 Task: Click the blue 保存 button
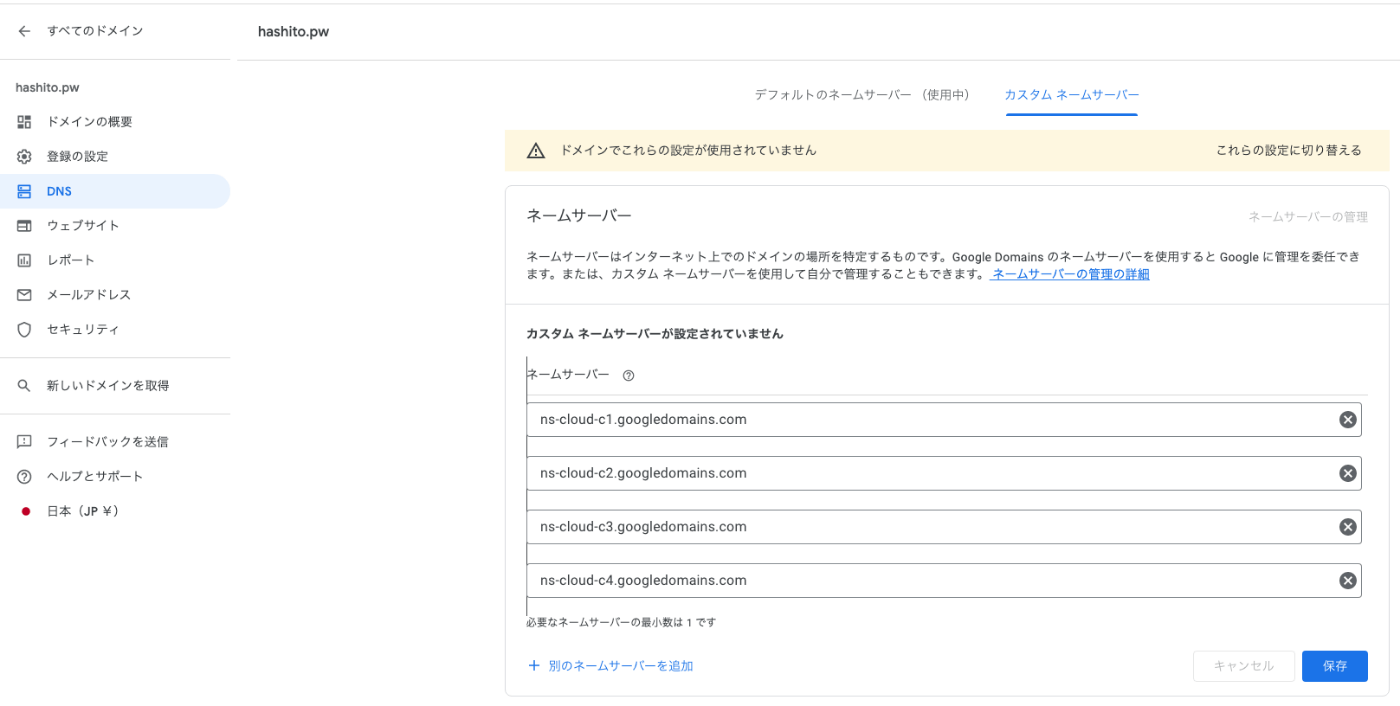[1335, 666]
